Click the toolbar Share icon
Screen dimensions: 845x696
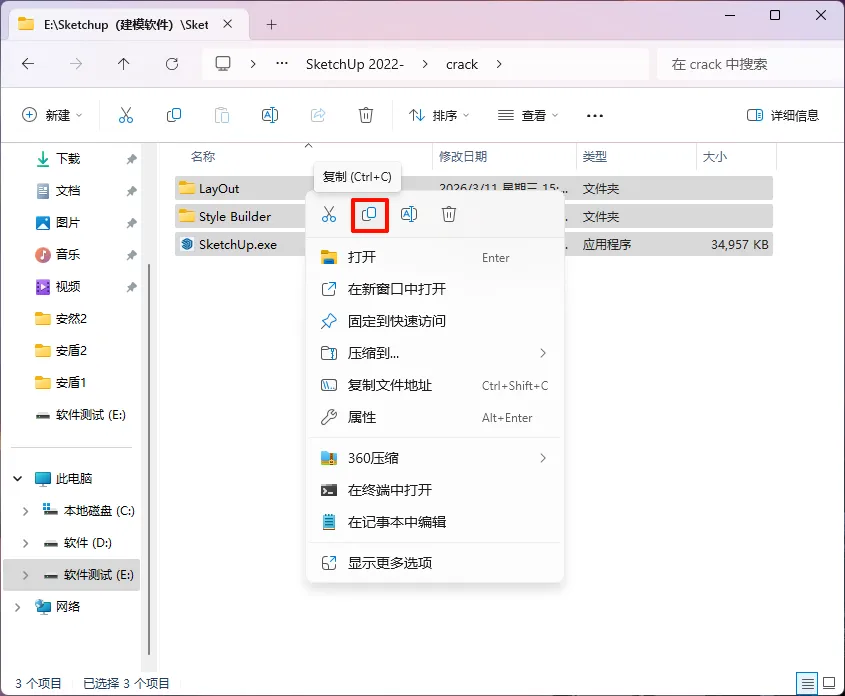click(318, 115)
